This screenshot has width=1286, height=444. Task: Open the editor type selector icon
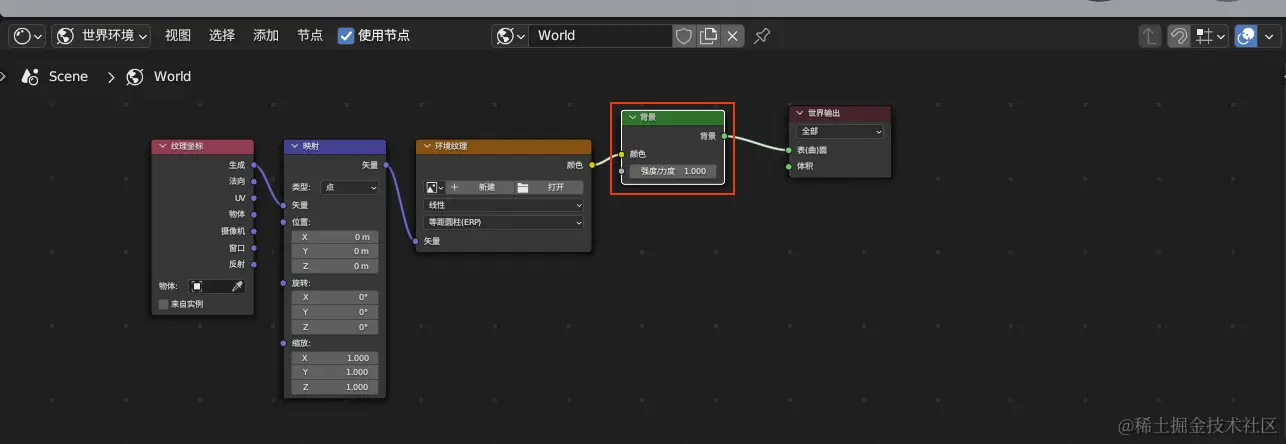point(28,35)
